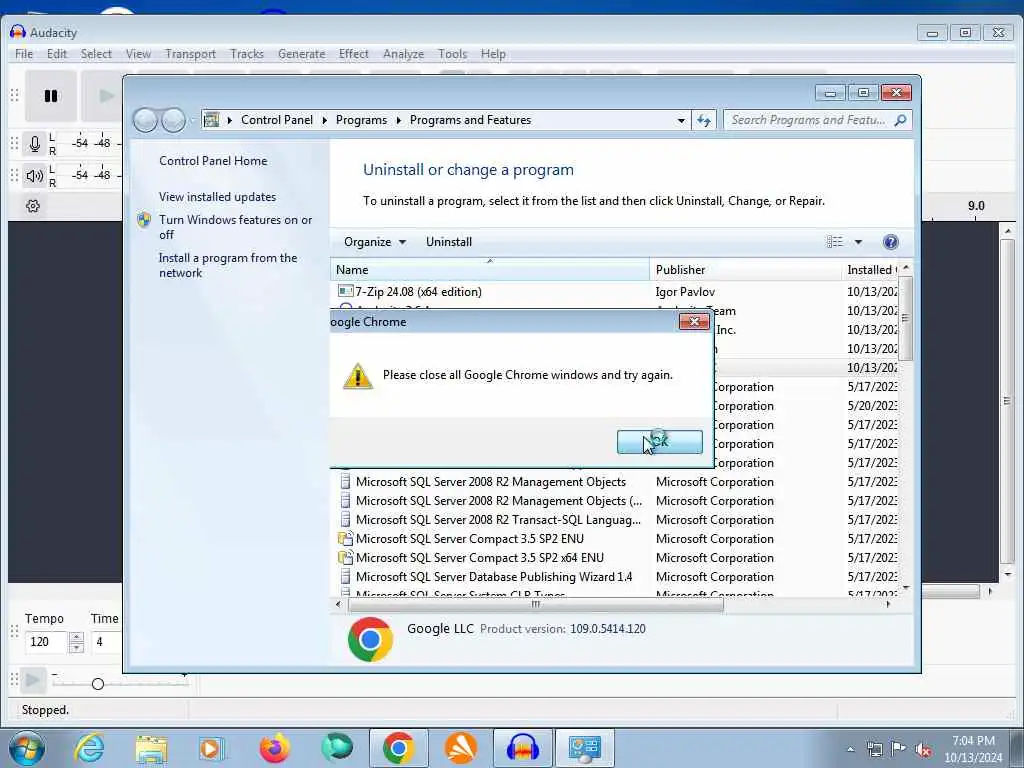Image resolution: width=1024 pixels, height=768 pixels.
Task: Open Internet Explorer from the taskbar
Action: 89,748
